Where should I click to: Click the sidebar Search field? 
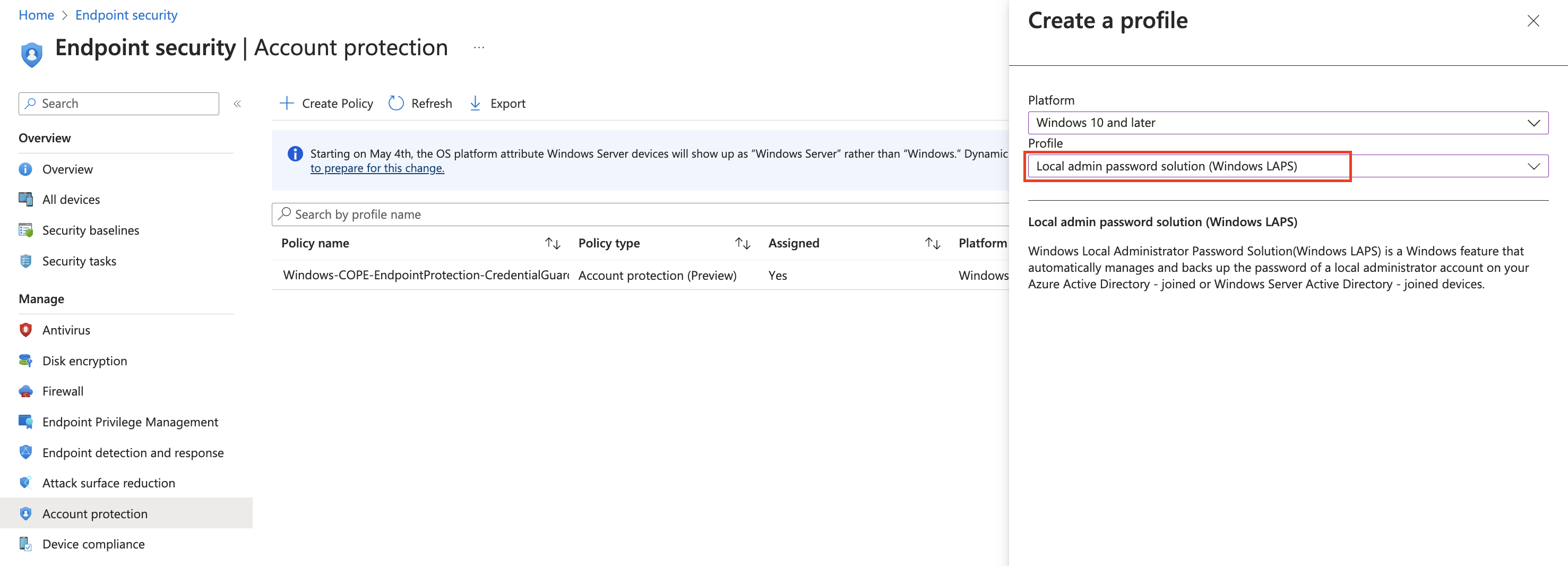tap(119, 104)
